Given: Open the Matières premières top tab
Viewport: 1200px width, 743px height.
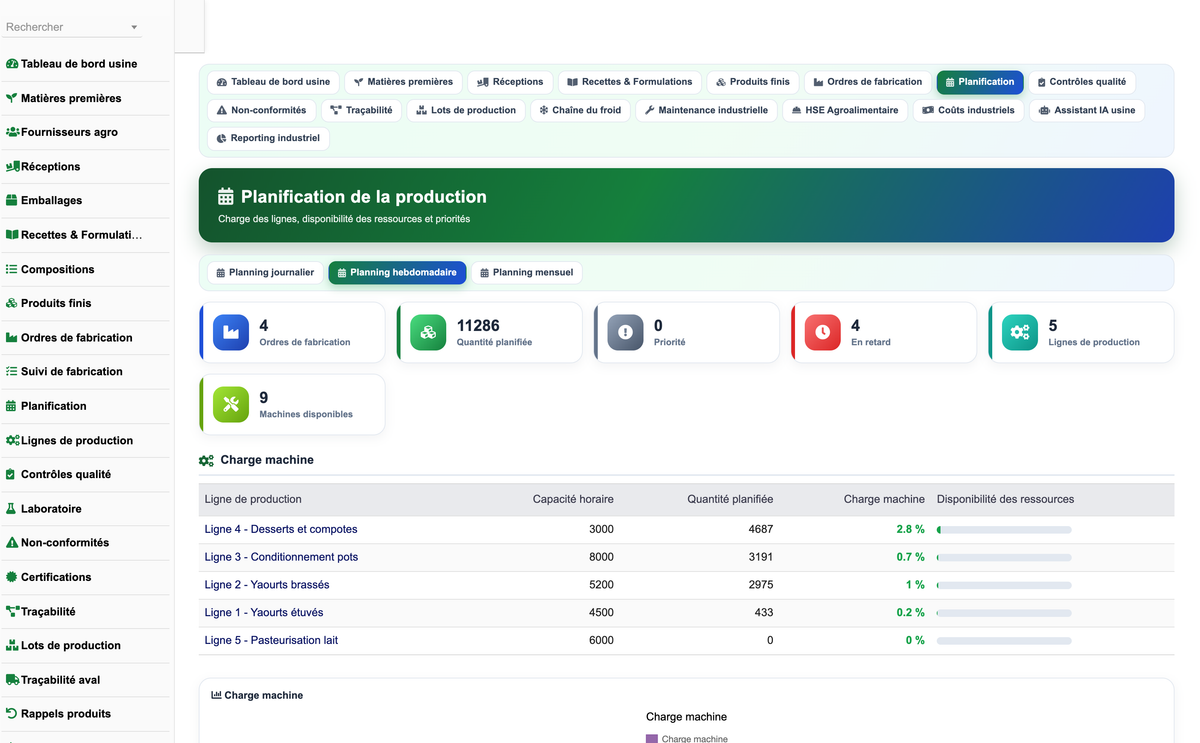Looking at the screenshot, I should pos(403,82).
